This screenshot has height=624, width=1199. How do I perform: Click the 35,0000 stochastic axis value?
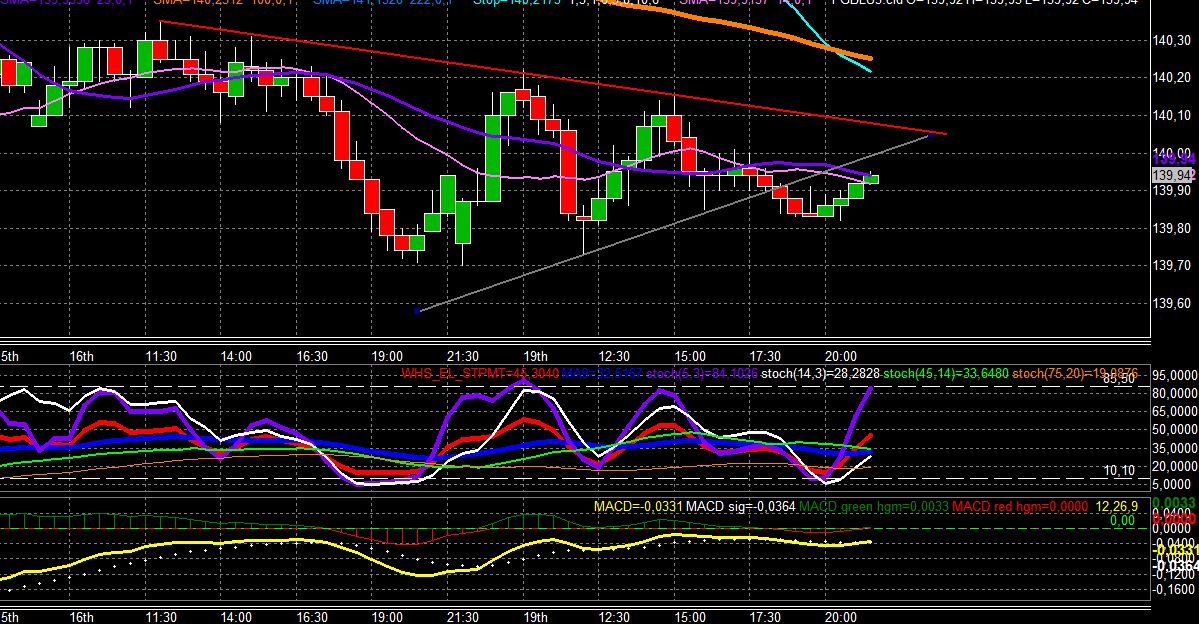[x=1175, y=448]
